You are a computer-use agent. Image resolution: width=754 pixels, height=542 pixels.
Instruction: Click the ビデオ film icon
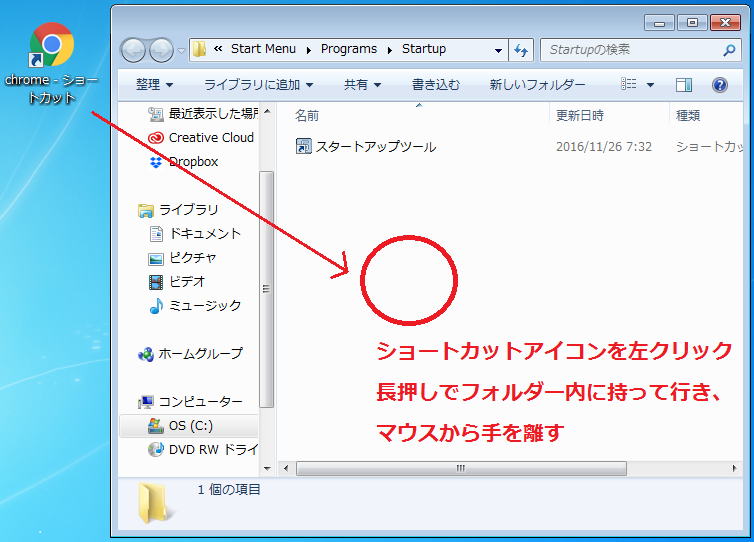156,282
